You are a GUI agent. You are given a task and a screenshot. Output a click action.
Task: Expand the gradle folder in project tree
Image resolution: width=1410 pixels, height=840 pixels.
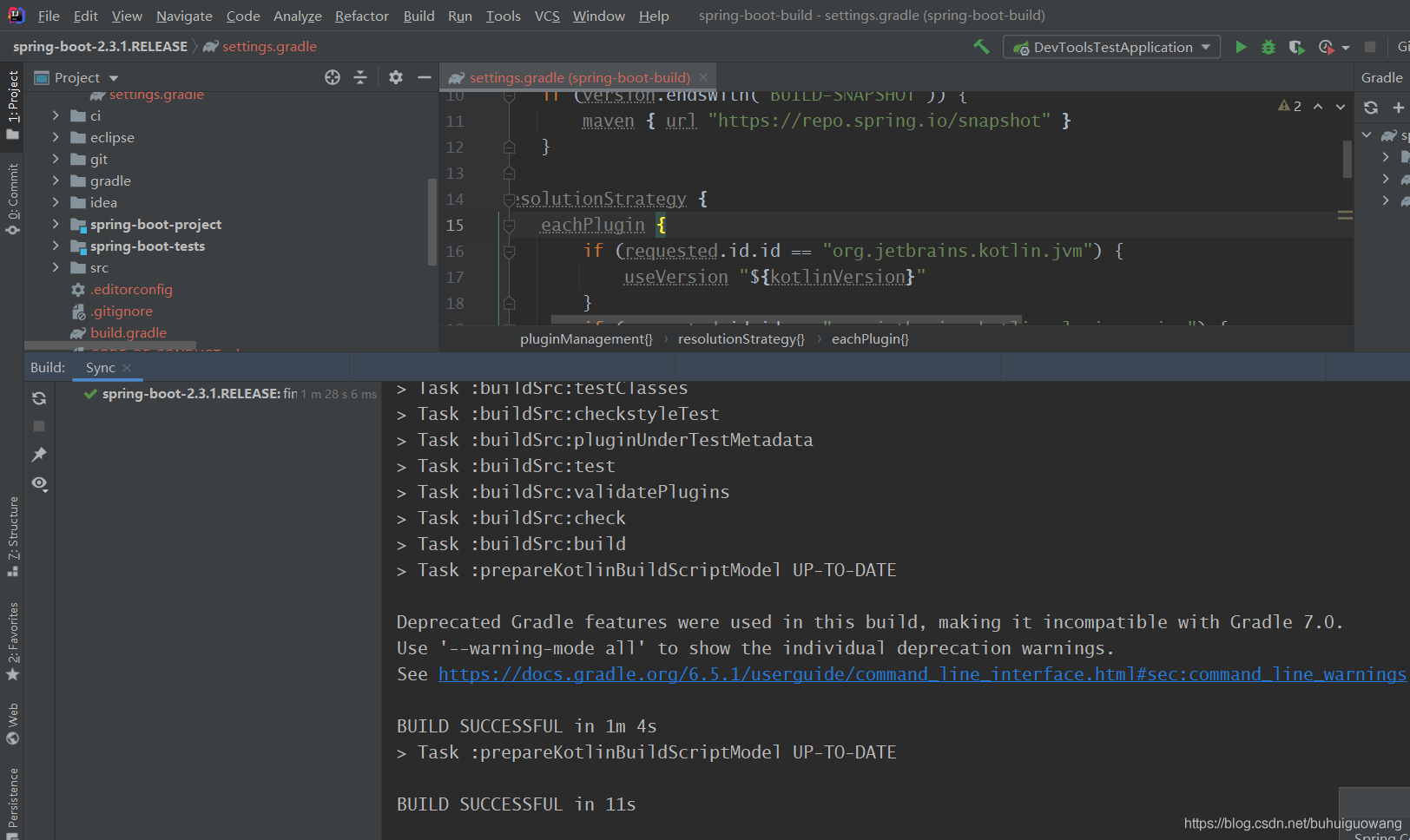coord(56,180)
